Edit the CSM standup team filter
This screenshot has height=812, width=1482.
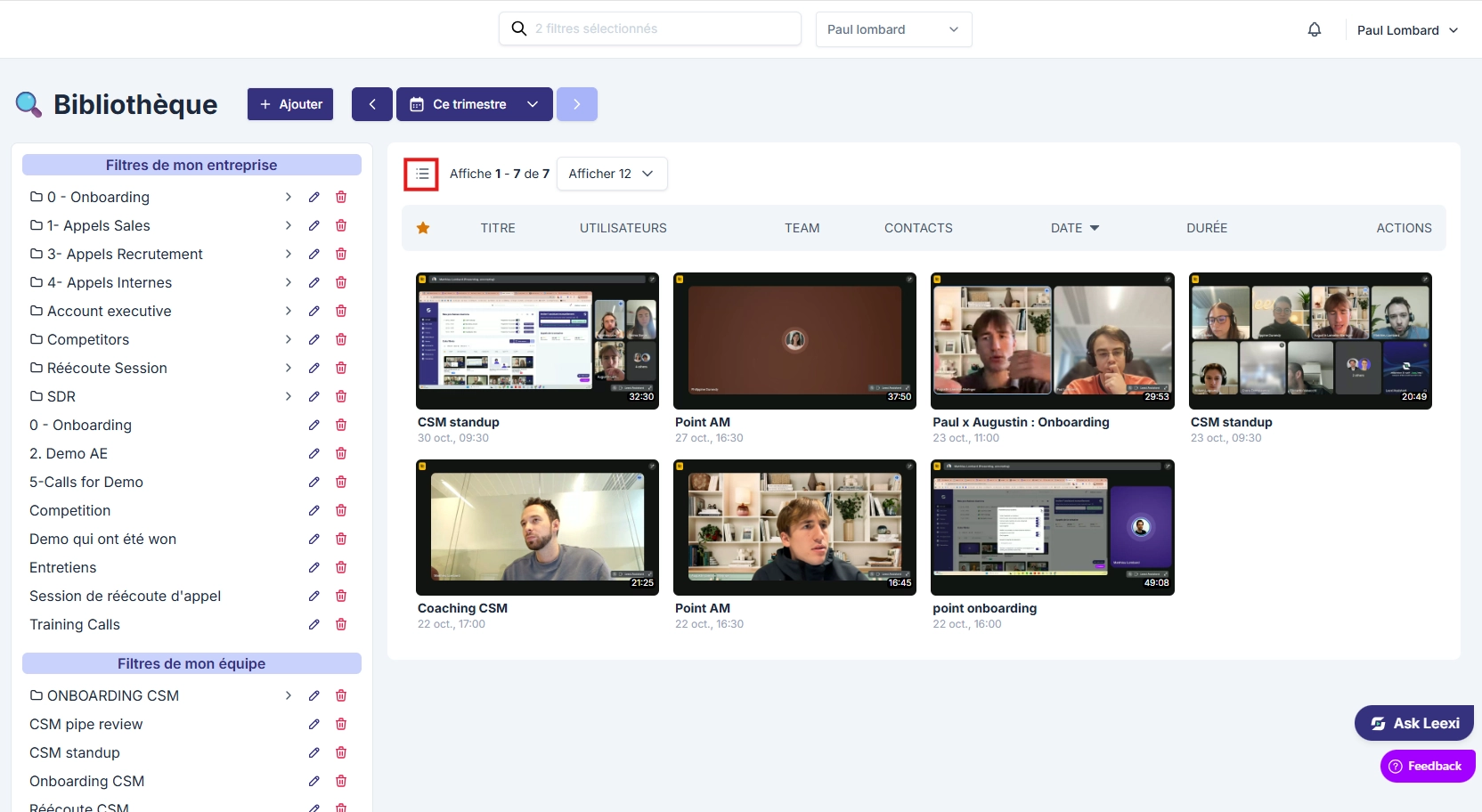tap(314, 752)
